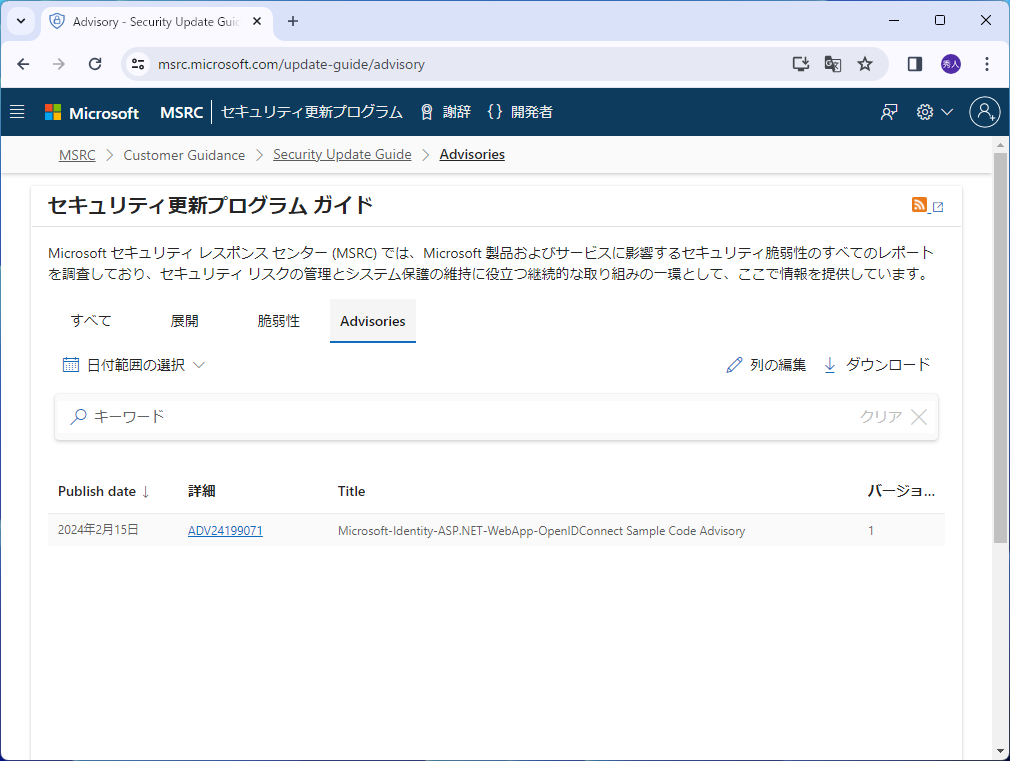The image size is (1010, 761).
Task: Open a new browser tab
Action: (x=292, y=21)
